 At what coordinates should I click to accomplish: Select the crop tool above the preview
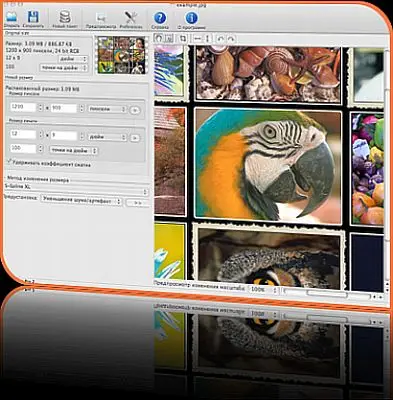point(183,38)
